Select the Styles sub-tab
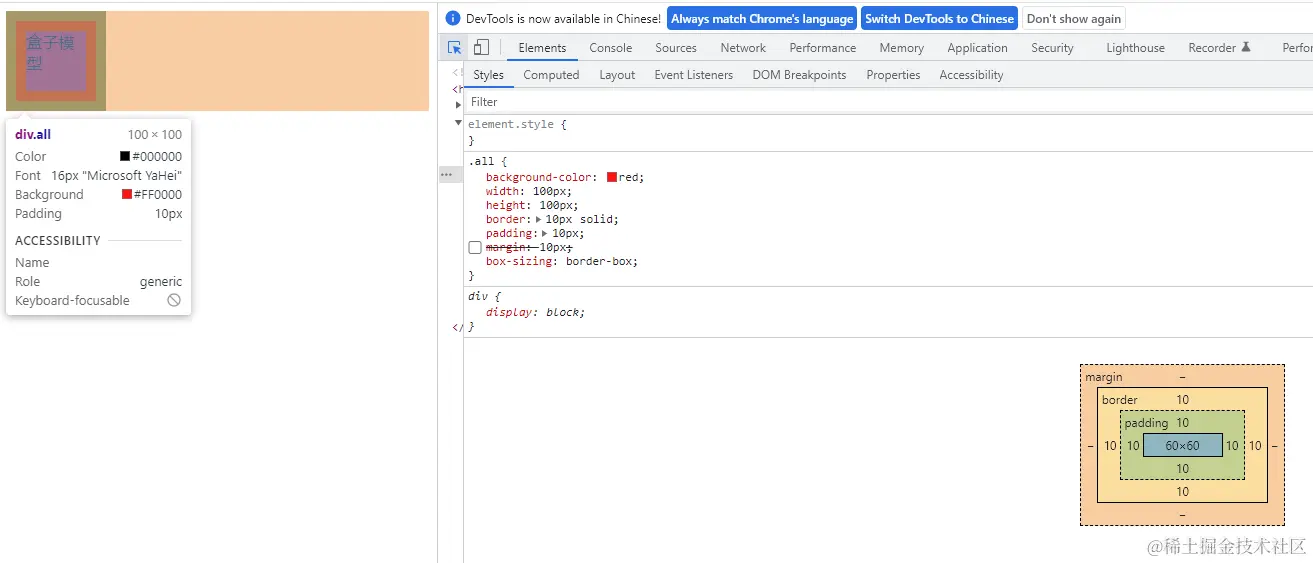 click(489, 75)
